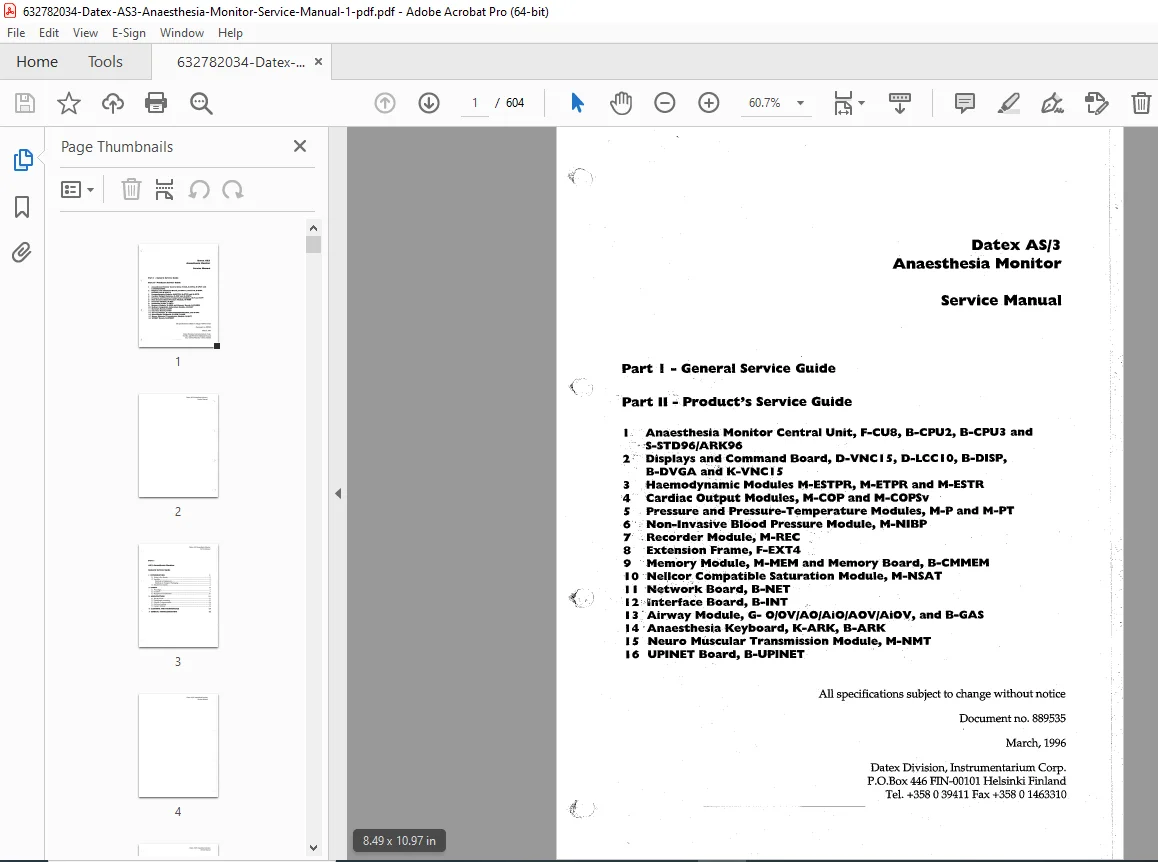This screenshot has height=862, width=1158.
Task: Choose the Selection arrow tool
Action: (578, 103)
